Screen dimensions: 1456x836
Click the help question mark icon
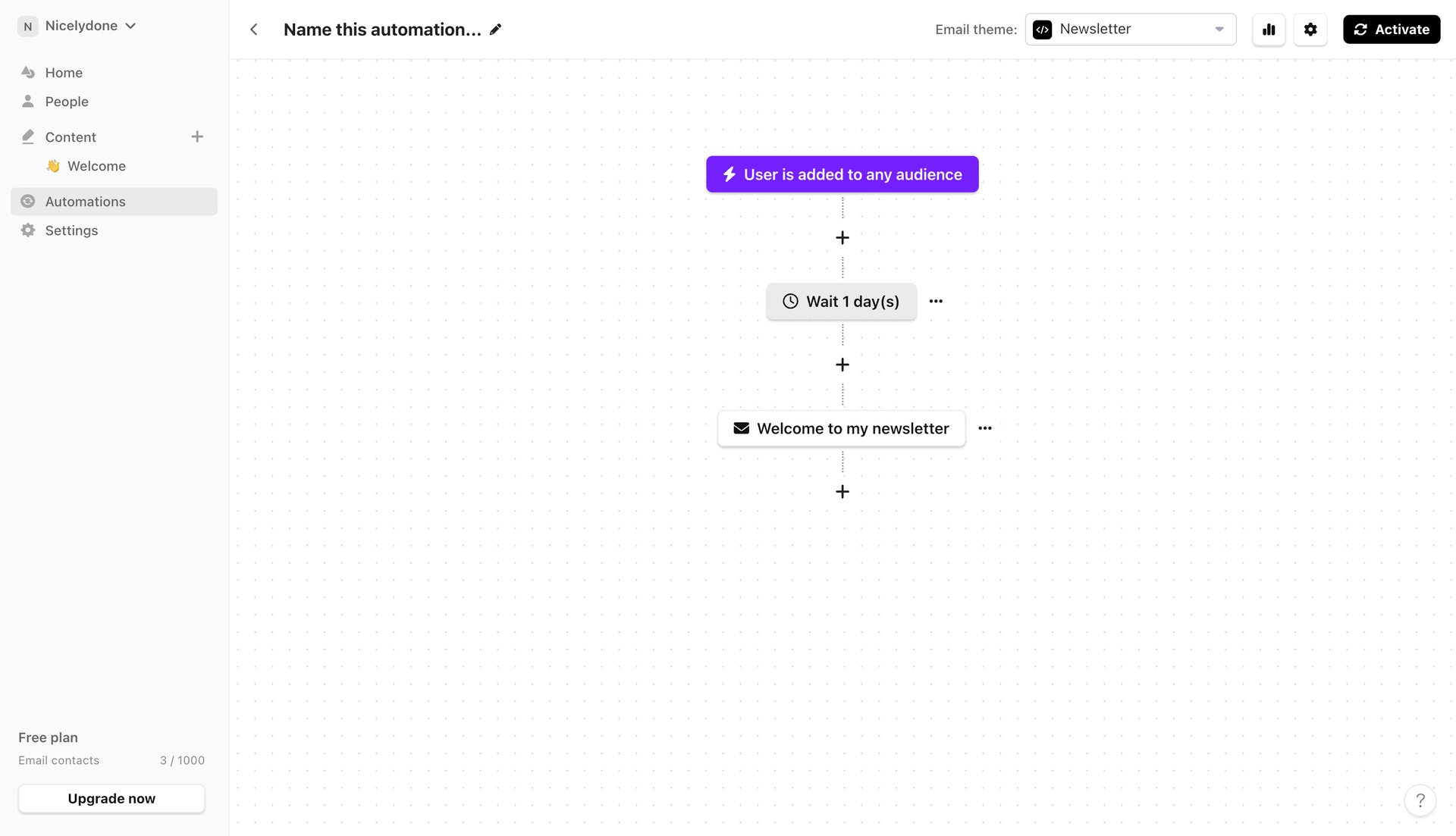pyautogui.click(x=1420, y=800)
